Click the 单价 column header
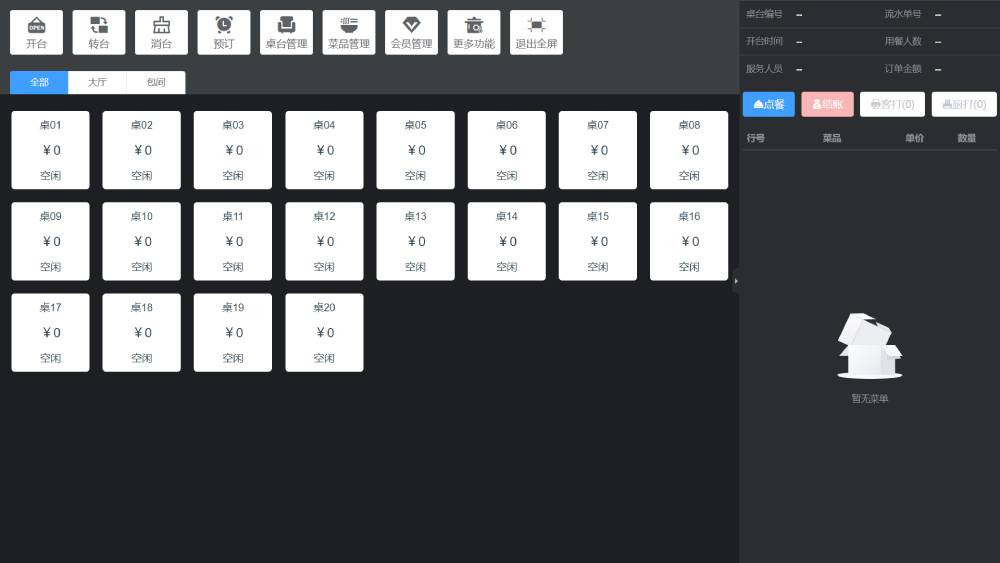The height and width of the screenshot is (563, 1000). pos(915,138)
